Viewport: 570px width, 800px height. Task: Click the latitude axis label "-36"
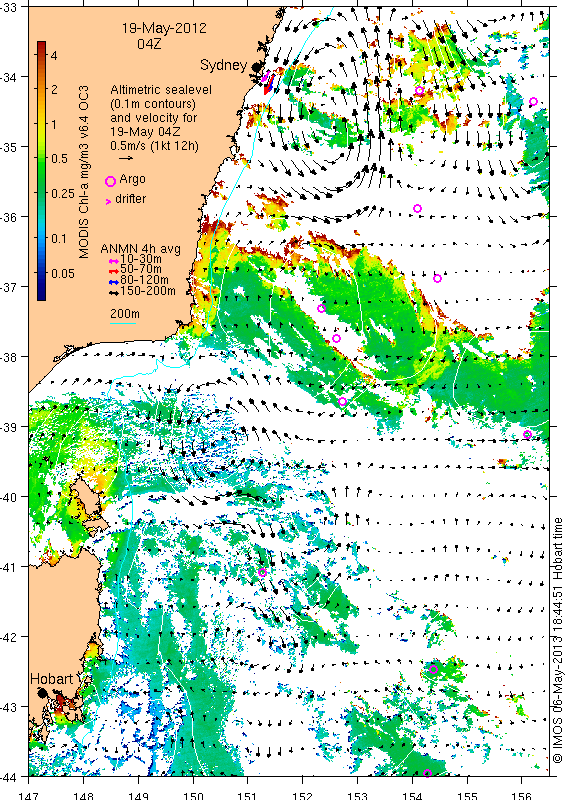coord(9,217)
